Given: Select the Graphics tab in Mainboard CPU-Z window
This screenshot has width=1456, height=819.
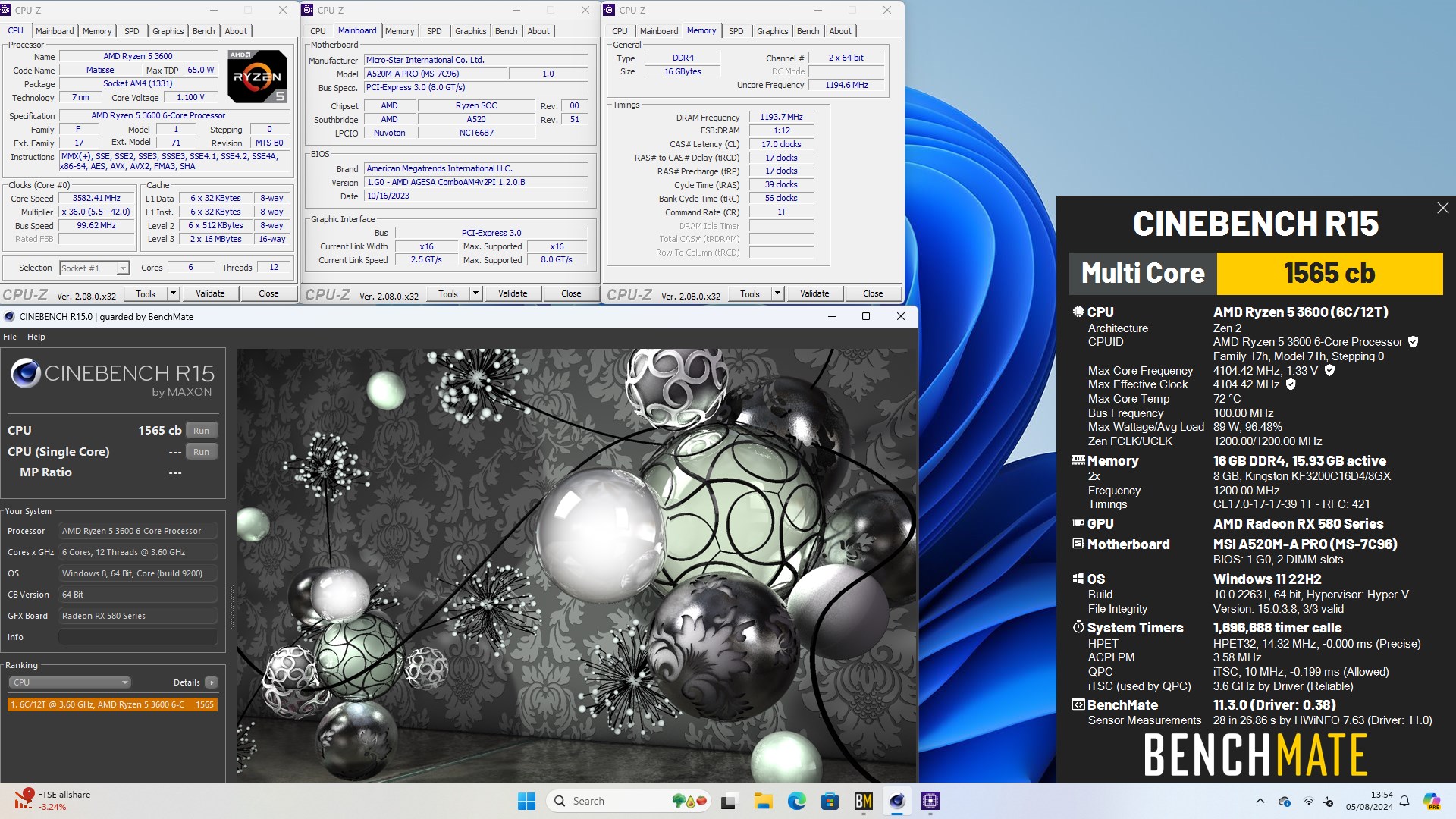Looking at the screenshot, I should 470,31.
